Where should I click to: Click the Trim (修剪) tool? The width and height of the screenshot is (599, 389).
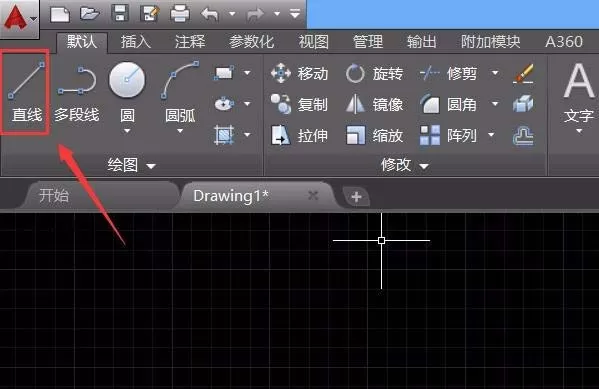tap(448, 73)
